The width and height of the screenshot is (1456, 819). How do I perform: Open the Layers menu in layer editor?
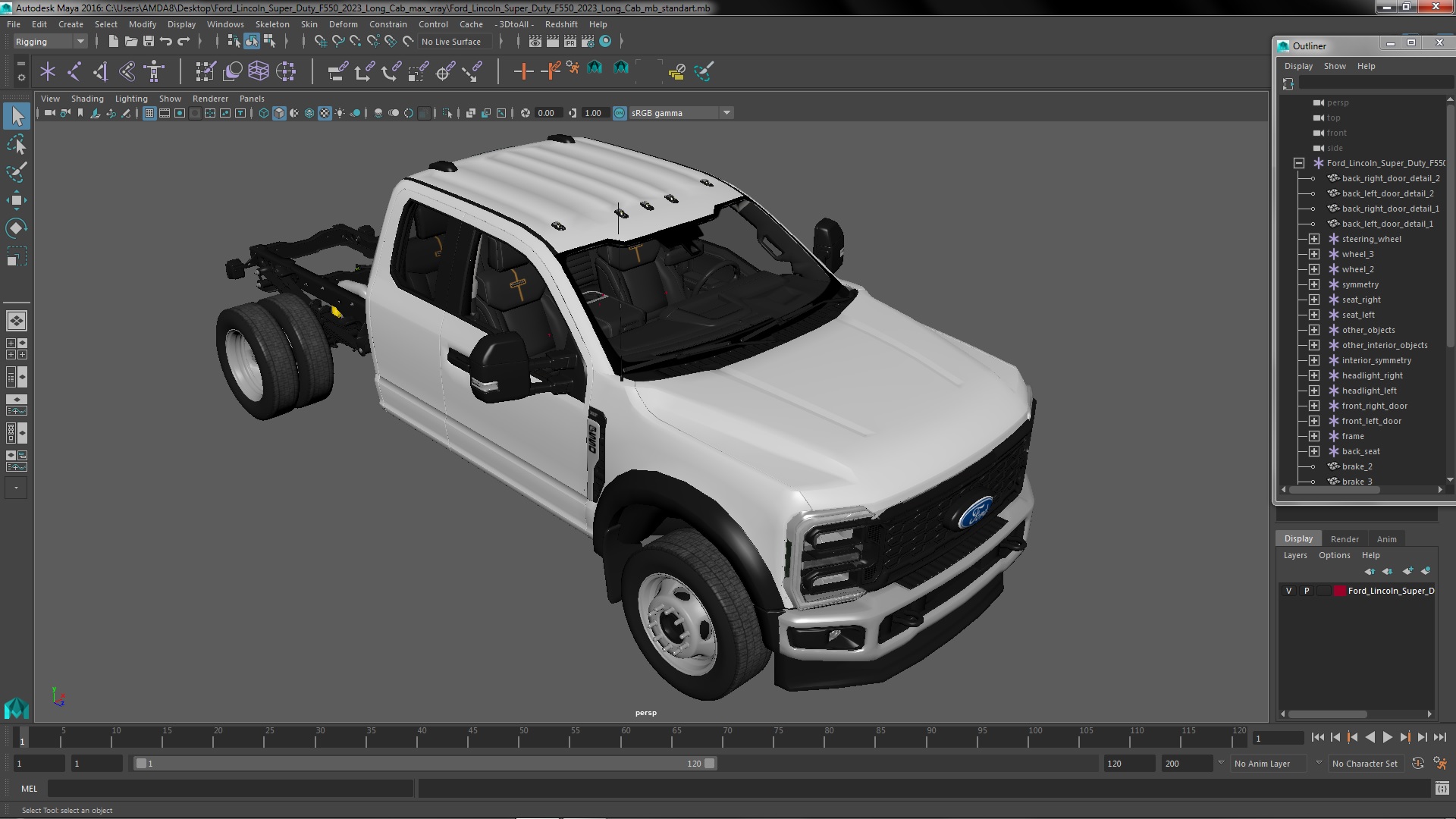coord(1295,555)
